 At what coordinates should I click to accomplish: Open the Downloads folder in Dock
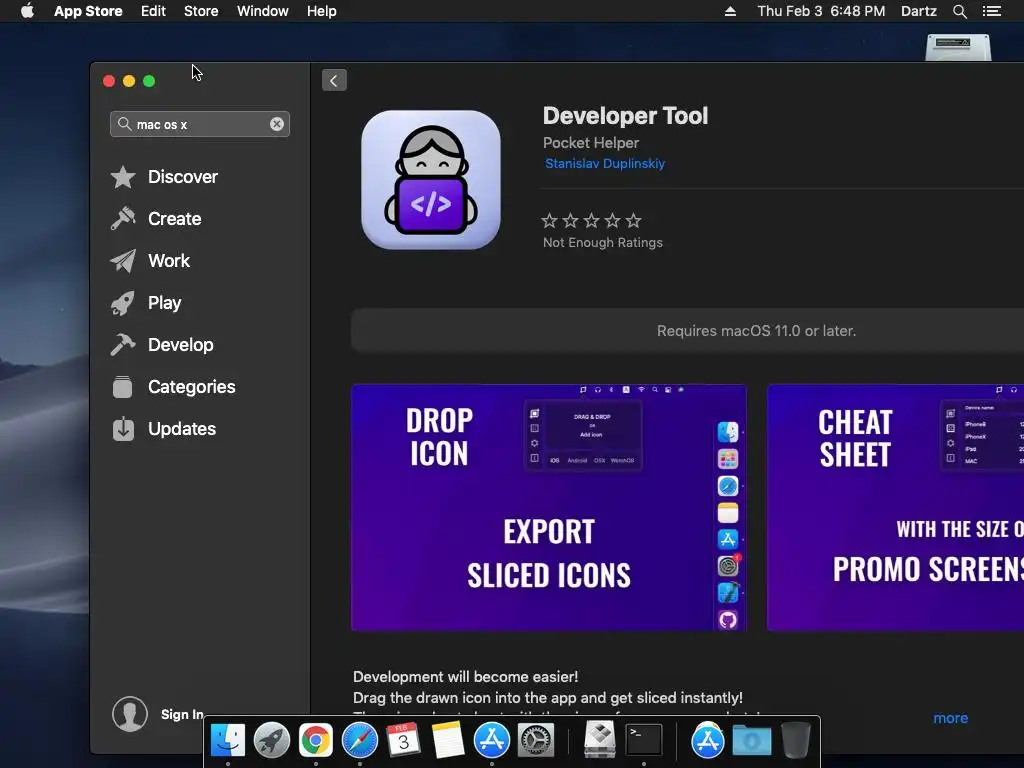click(x=752, y=740)
